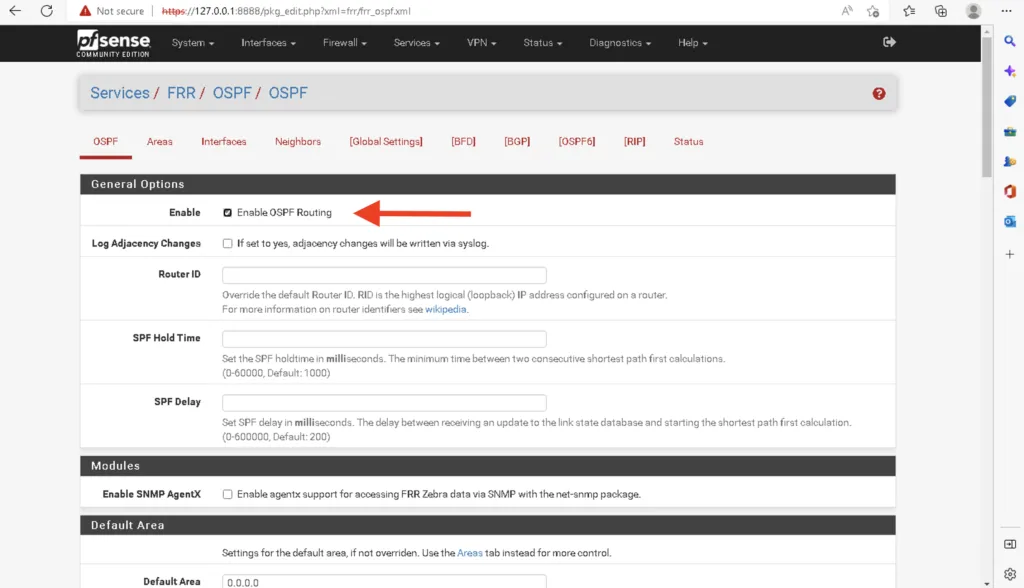Open browser settings and more menu
This screenshot has width=1024, height=588.
(1006, 11)
